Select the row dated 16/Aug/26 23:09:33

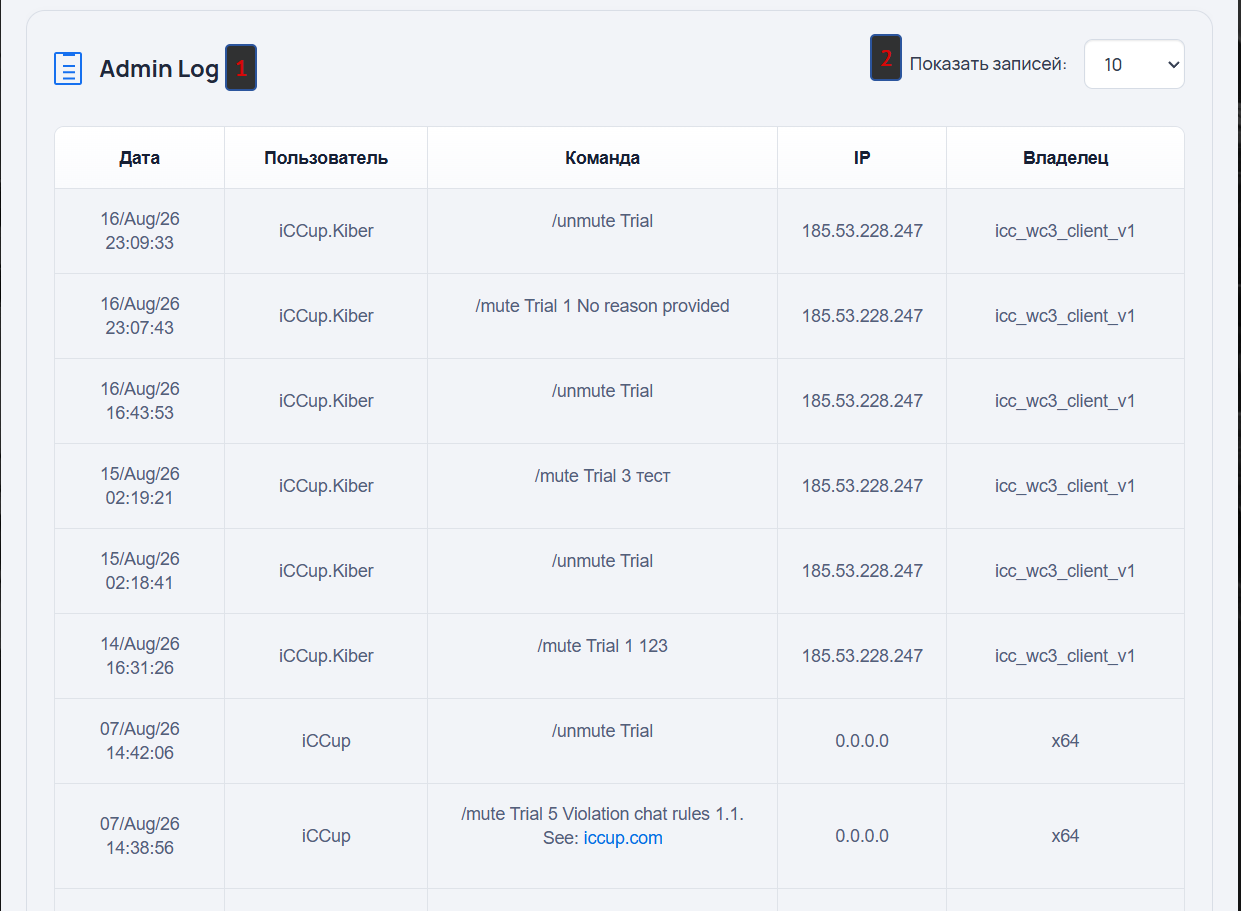click(x=619, y=231)
